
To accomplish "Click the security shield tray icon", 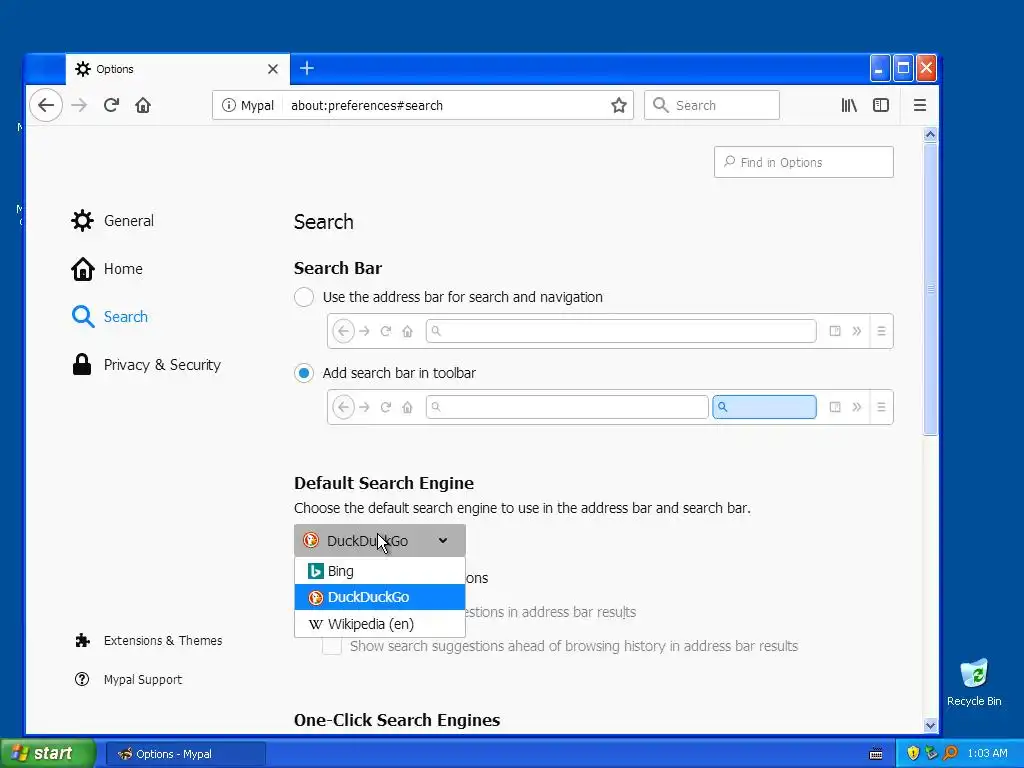I will pos(913,754).
